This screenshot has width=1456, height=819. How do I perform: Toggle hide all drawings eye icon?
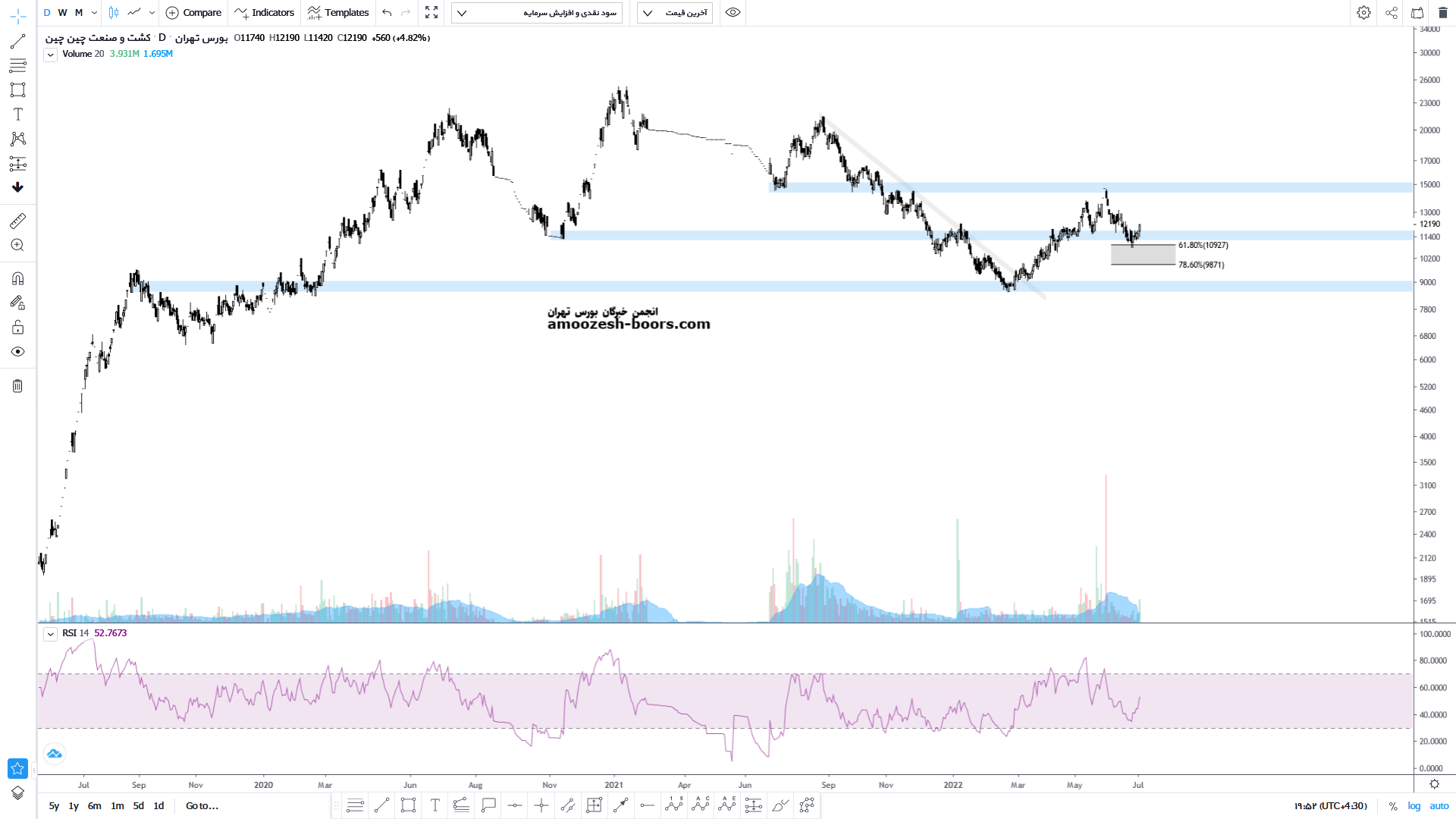coord(17,352)
